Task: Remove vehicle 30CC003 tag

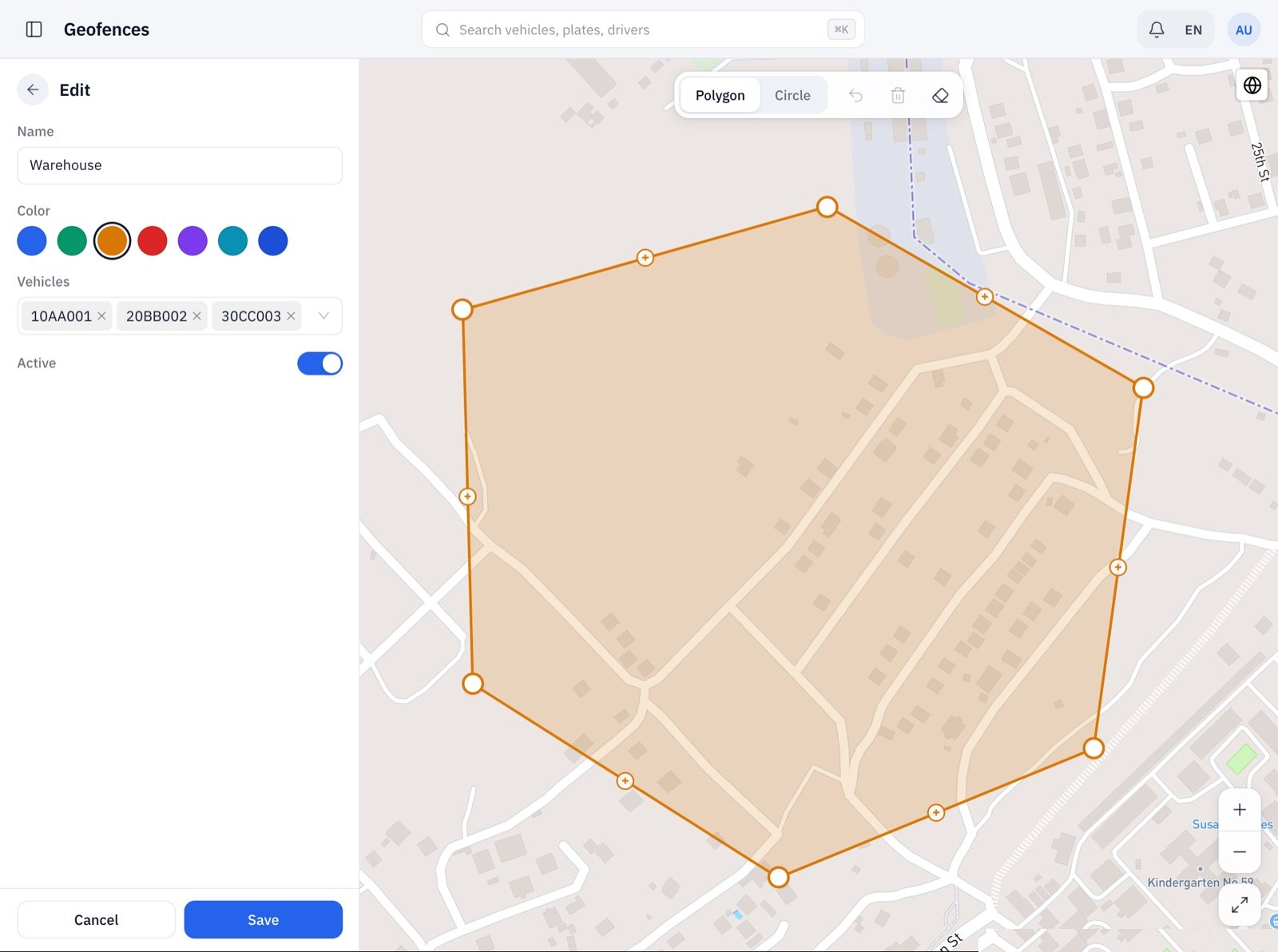Action: coord(291,316)
